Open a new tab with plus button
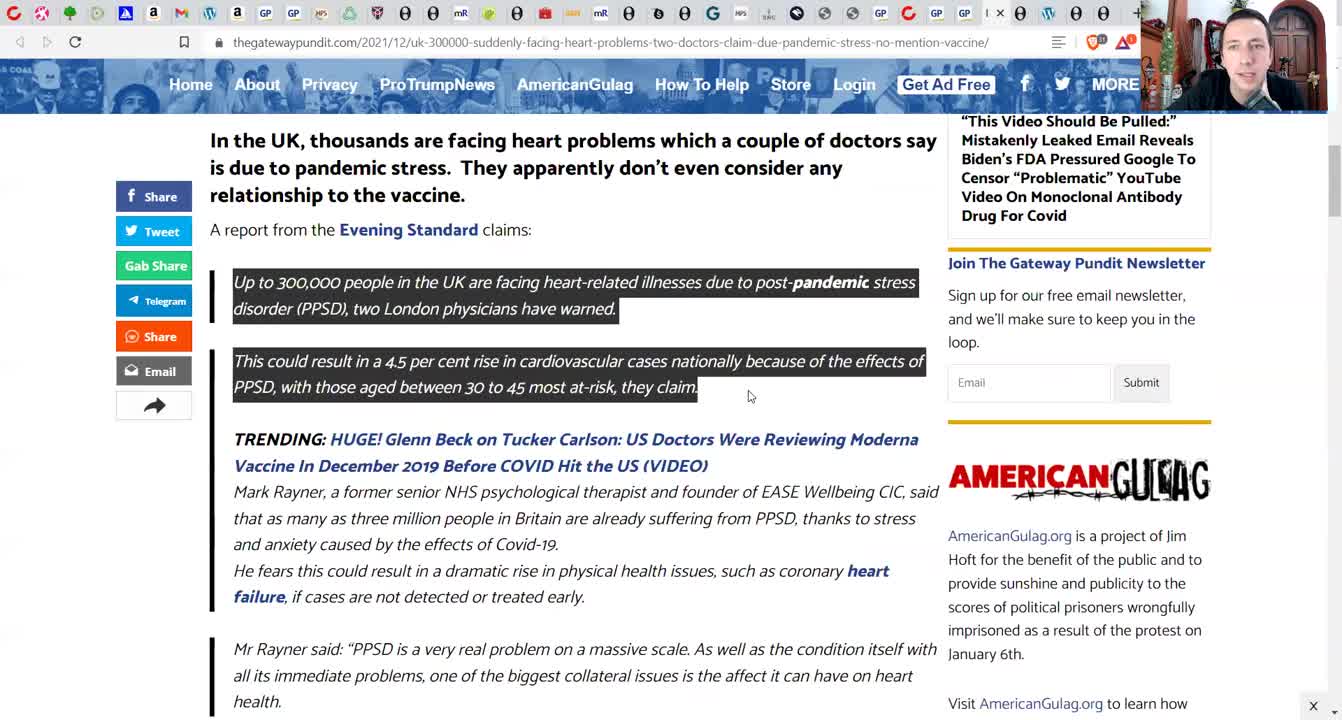Viewport: 1342px width, 720px height. (1136, 13)
